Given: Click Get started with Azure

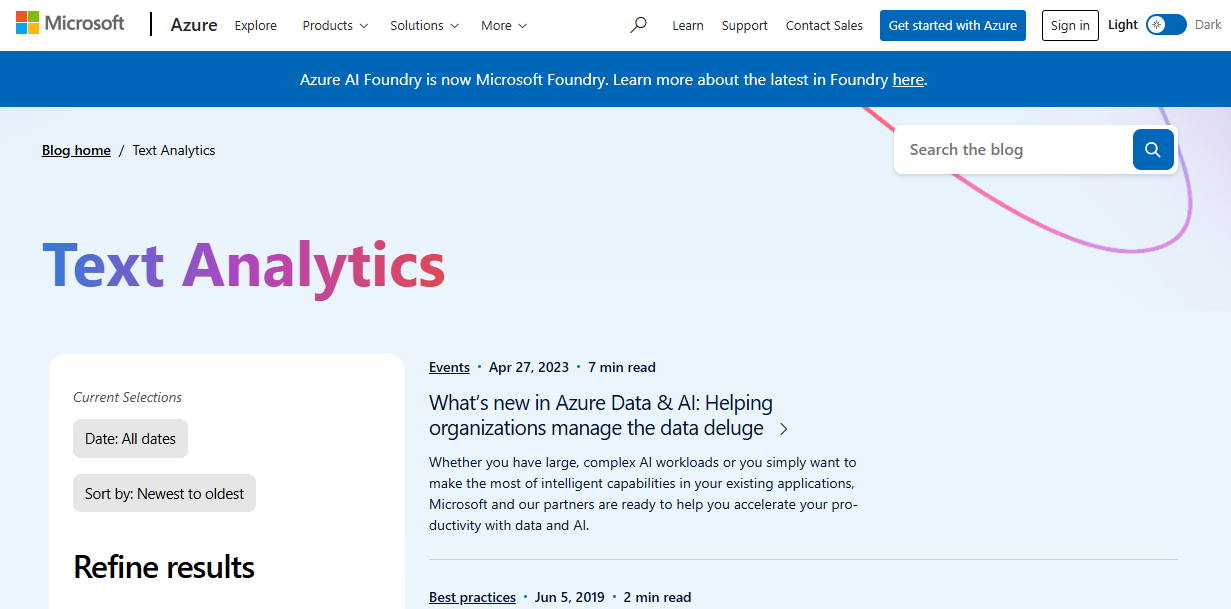Looking at the screenshot, I should [952, 25].
